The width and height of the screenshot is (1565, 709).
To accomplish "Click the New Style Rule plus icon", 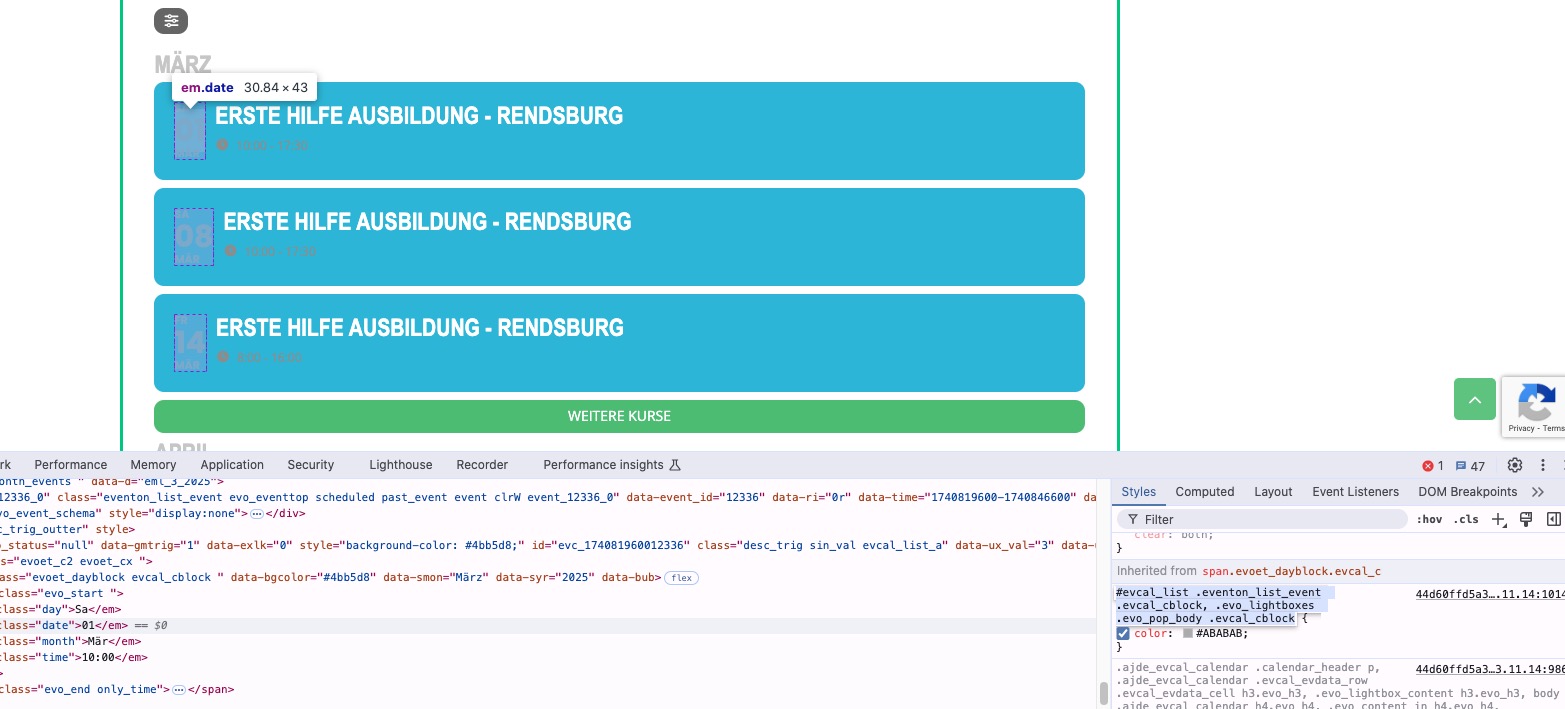I will click(x=1498, y=519).
